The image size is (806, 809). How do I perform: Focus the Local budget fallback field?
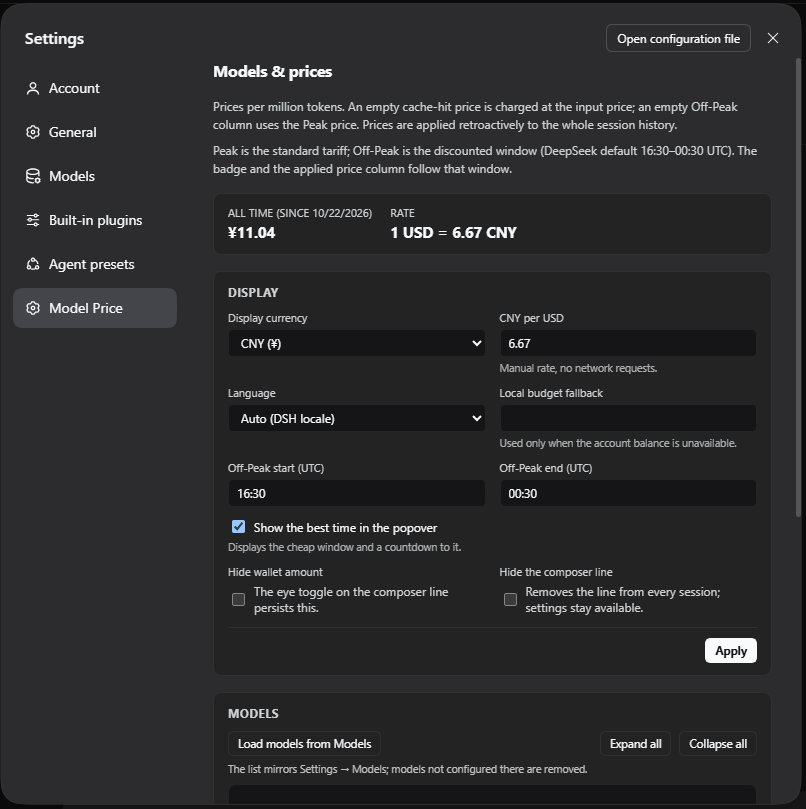pyautogui.click(x=628, y=418)
